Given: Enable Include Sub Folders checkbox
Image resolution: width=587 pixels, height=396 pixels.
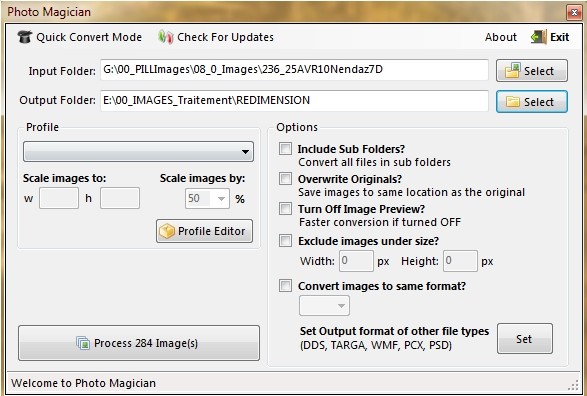Looking at the screenshot, I should pos(285,149).
